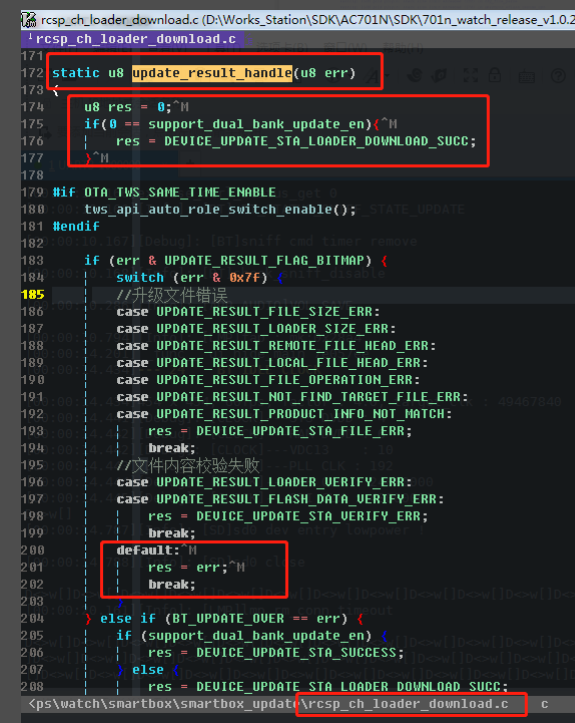Click case UPDATE_RESULT_NOT_FIND_TARGET_FILE_ERR
The image size is (575, 723).
click(292, 397)
